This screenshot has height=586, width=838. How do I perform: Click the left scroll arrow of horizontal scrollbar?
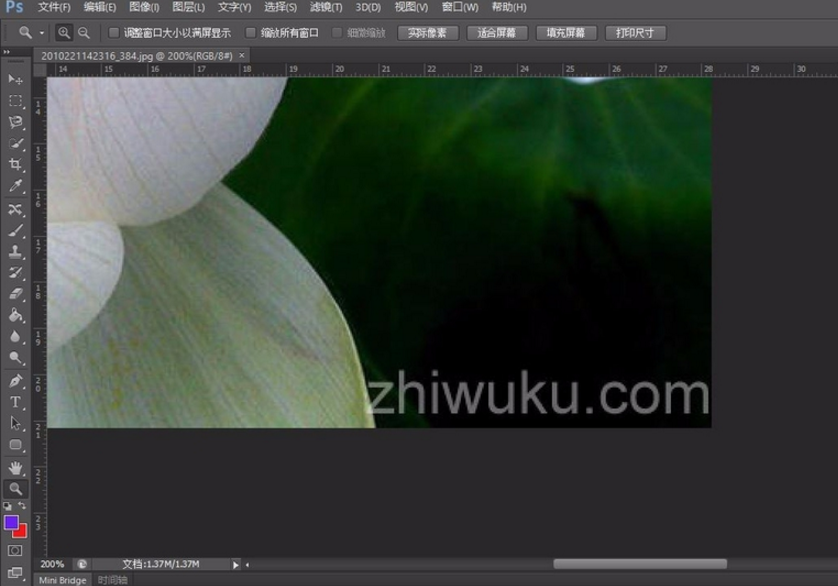click(x=247, y=565)
